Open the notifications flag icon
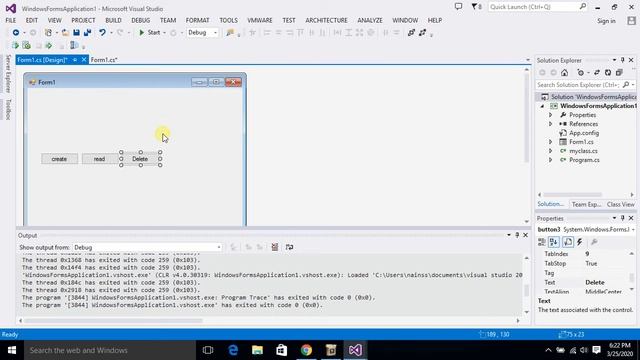Image resolution: width=640 pixels, height=360 pixels. 475,7
